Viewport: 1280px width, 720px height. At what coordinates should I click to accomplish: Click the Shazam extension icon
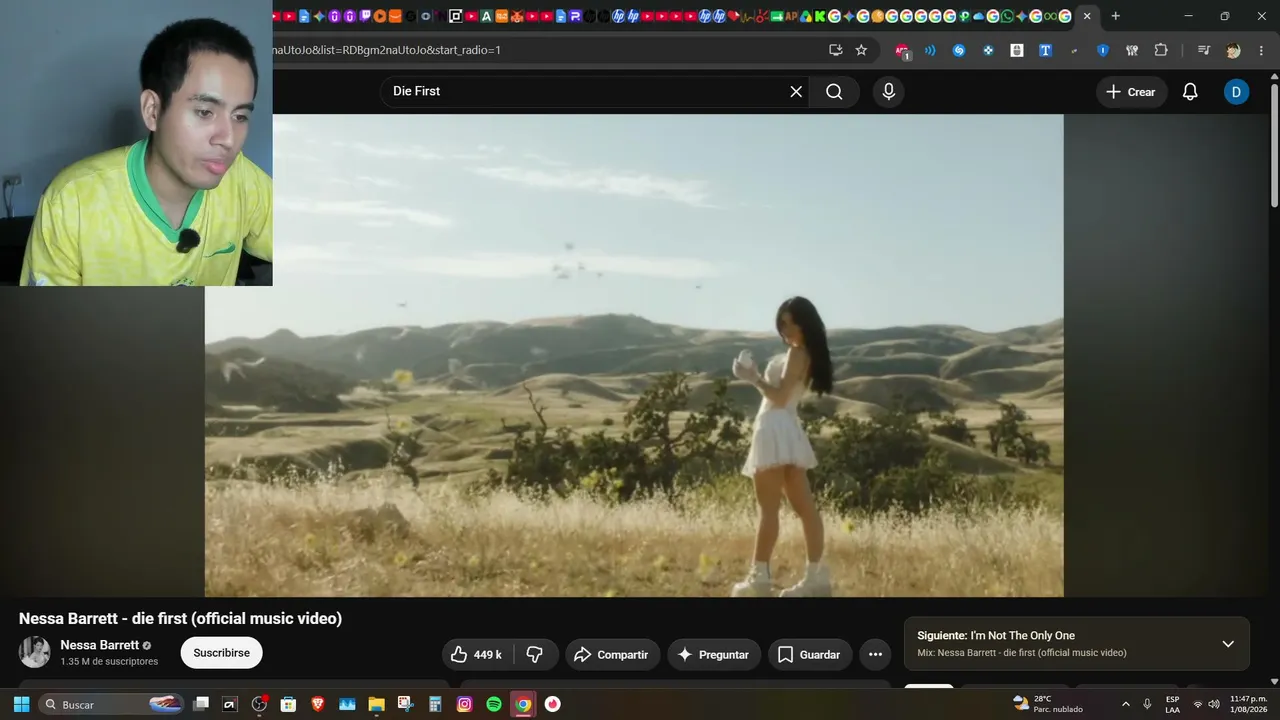point(959,50)
